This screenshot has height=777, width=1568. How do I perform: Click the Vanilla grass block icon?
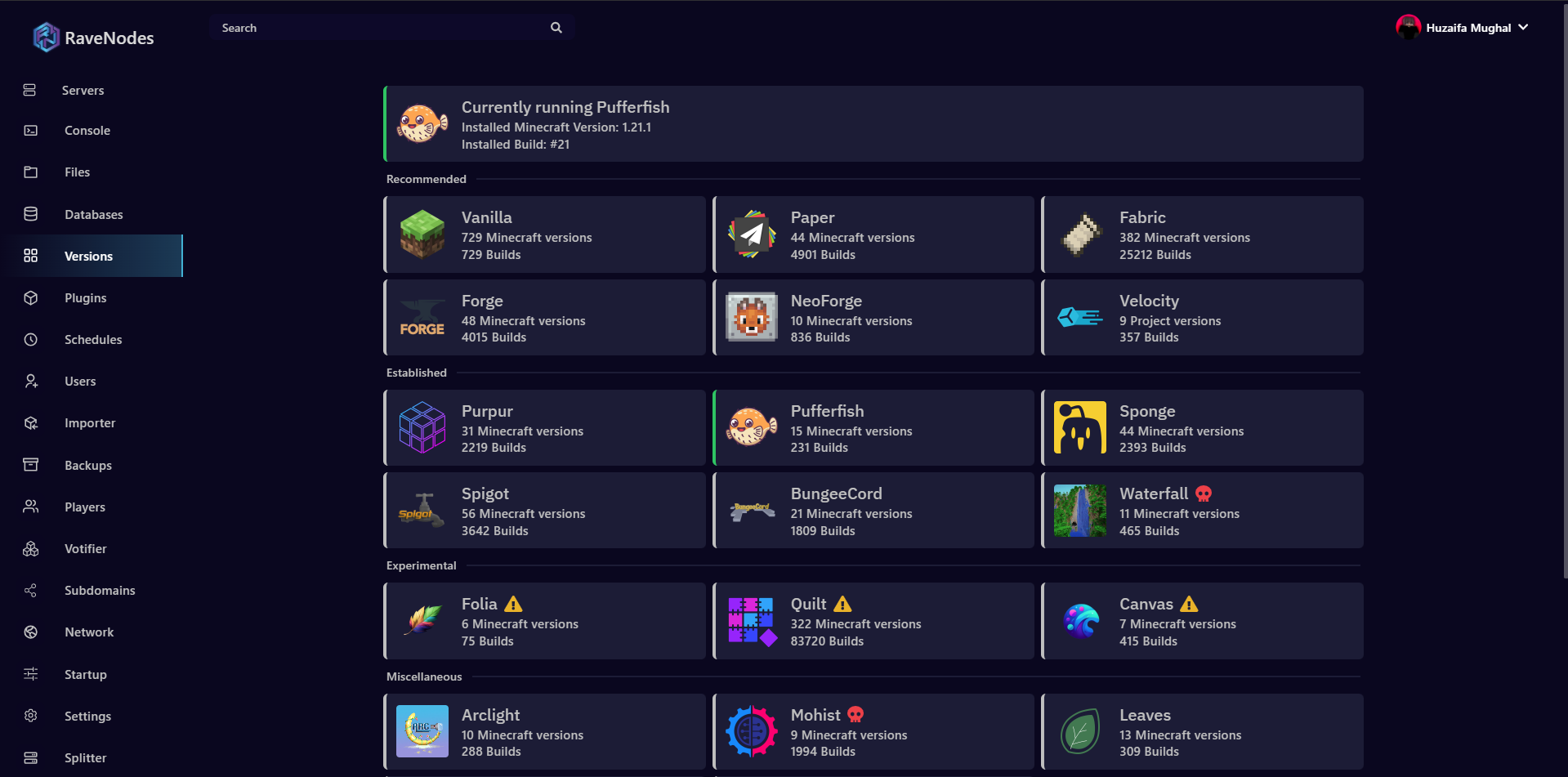pos(422,234)
